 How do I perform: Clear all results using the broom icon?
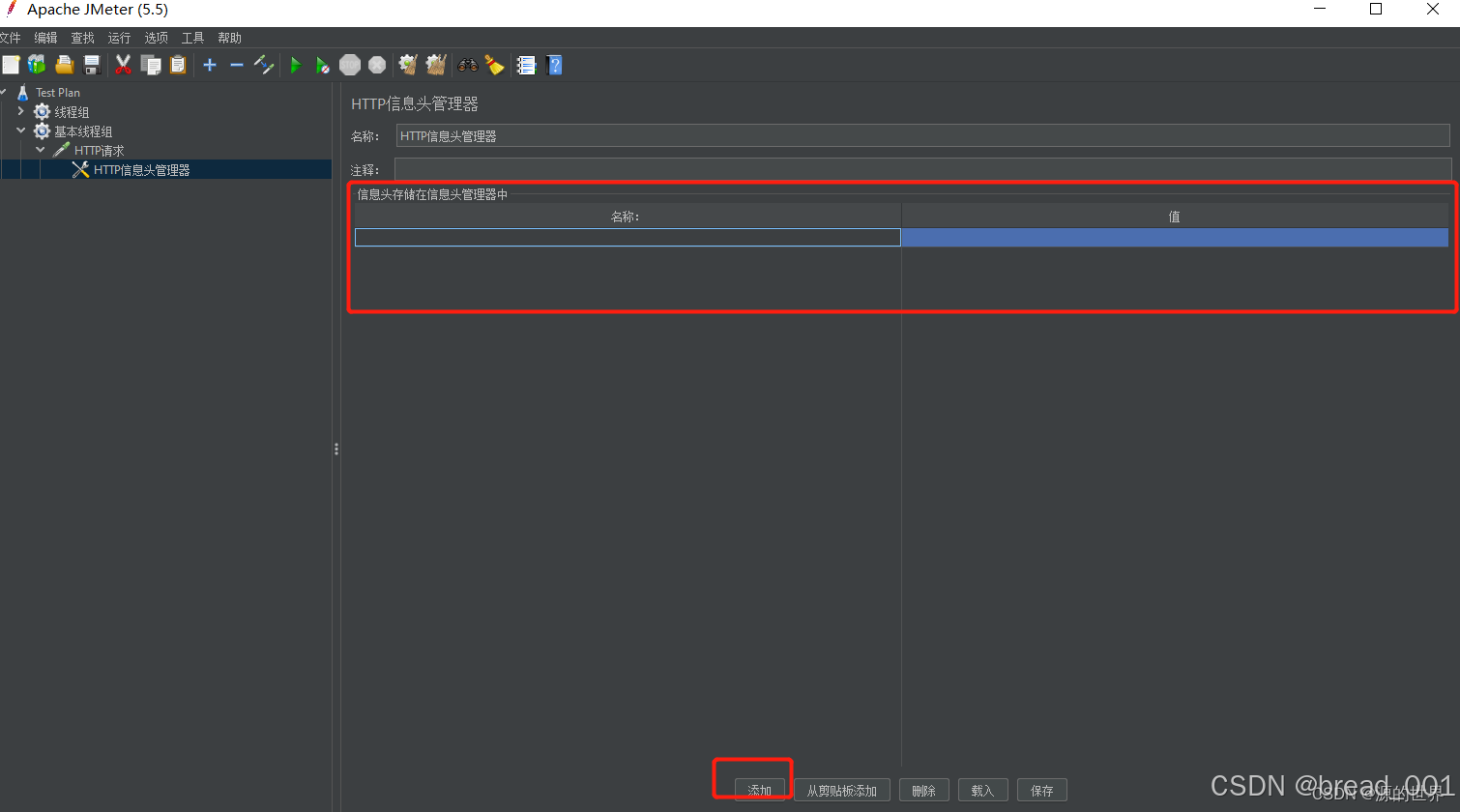494,65
